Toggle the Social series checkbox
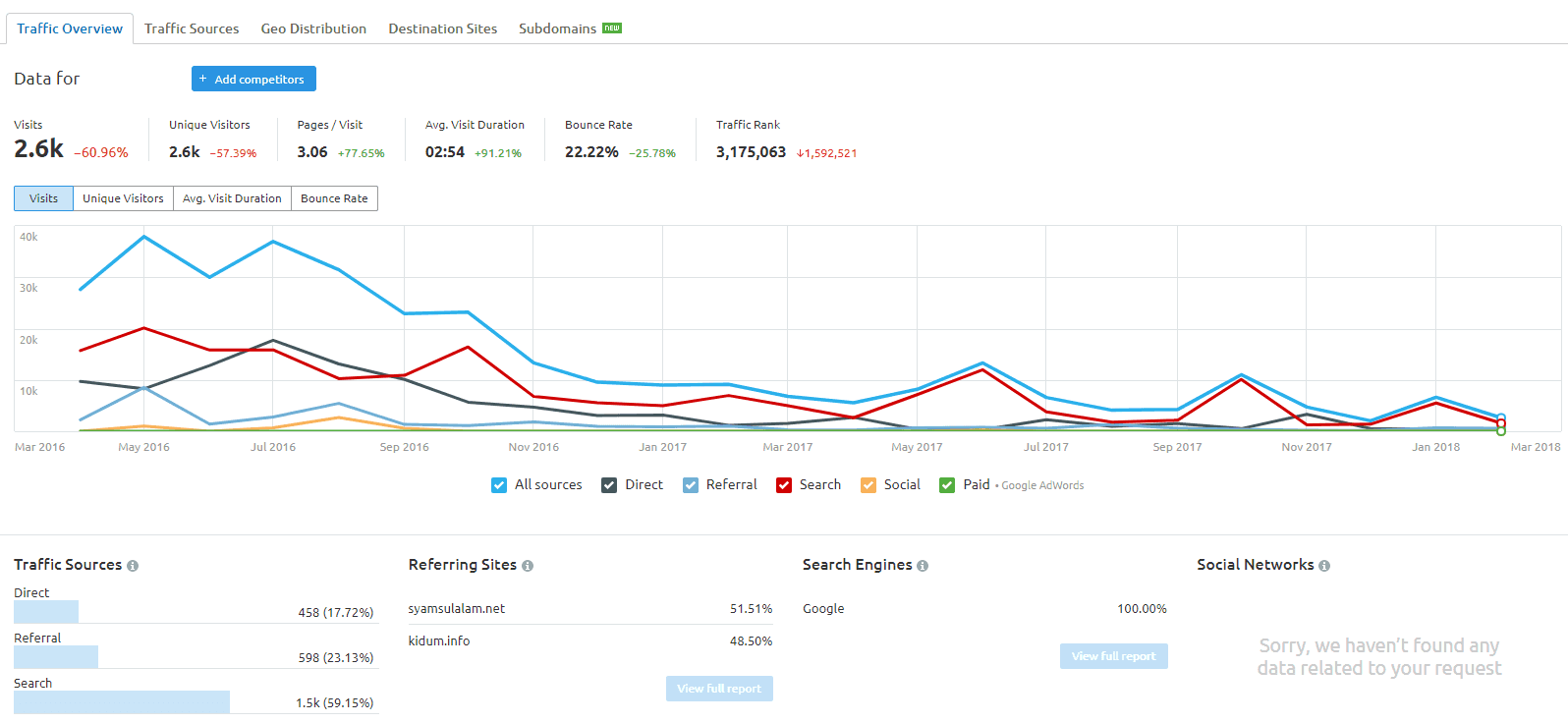 coord(868,485)
